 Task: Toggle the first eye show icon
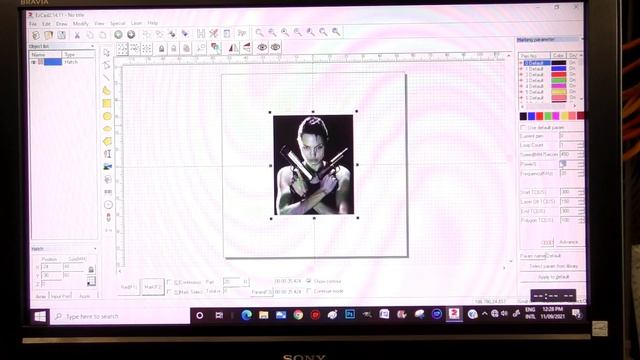262,47
